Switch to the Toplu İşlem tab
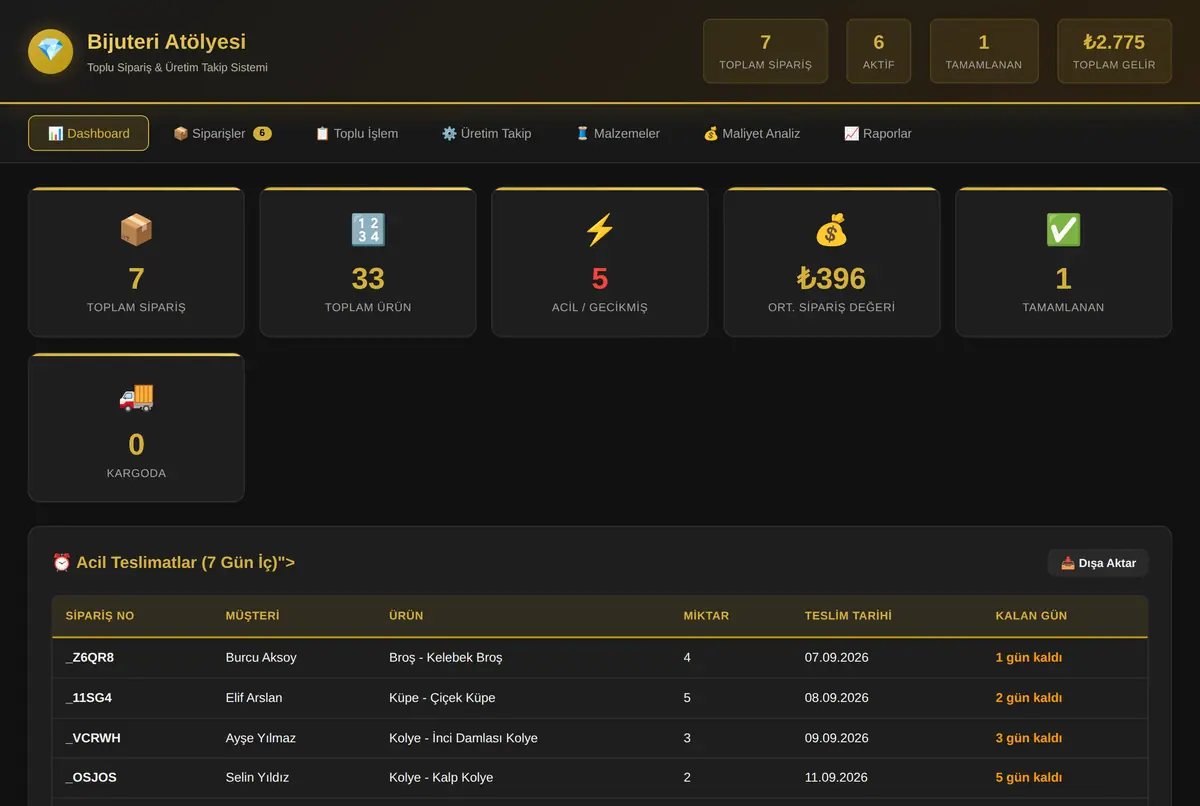 pyautogui.click(x=356, y=133)
